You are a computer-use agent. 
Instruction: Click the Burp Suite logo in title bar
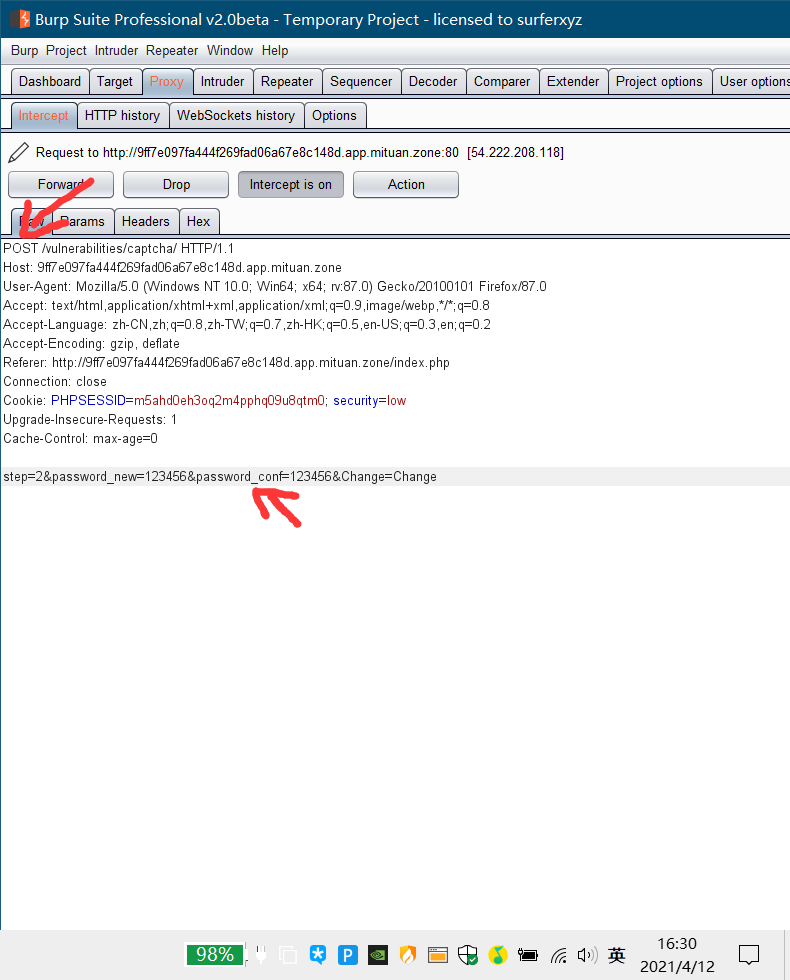20,19
